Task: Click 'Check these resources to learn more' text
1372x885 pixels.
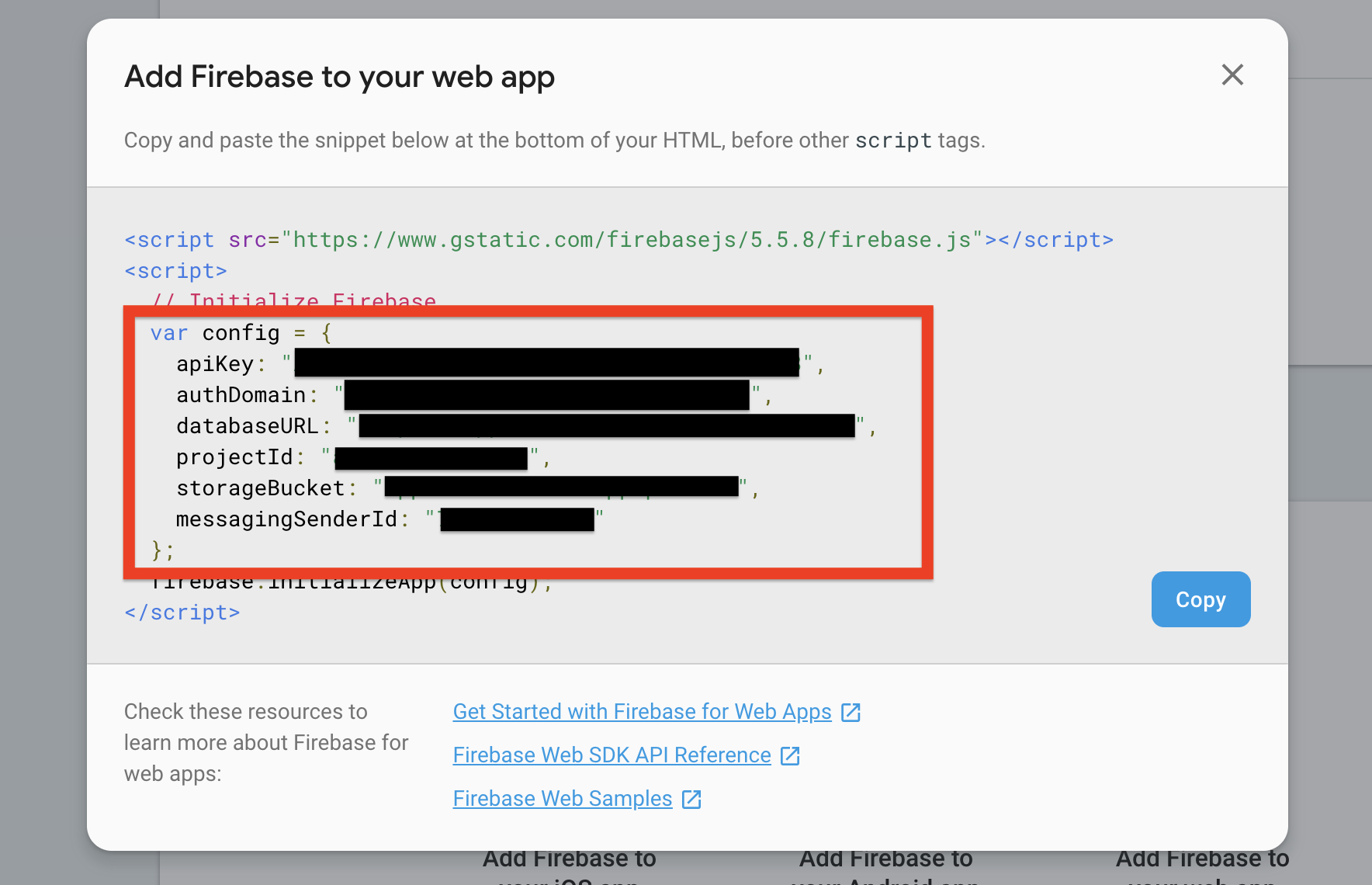Action: 266,743
